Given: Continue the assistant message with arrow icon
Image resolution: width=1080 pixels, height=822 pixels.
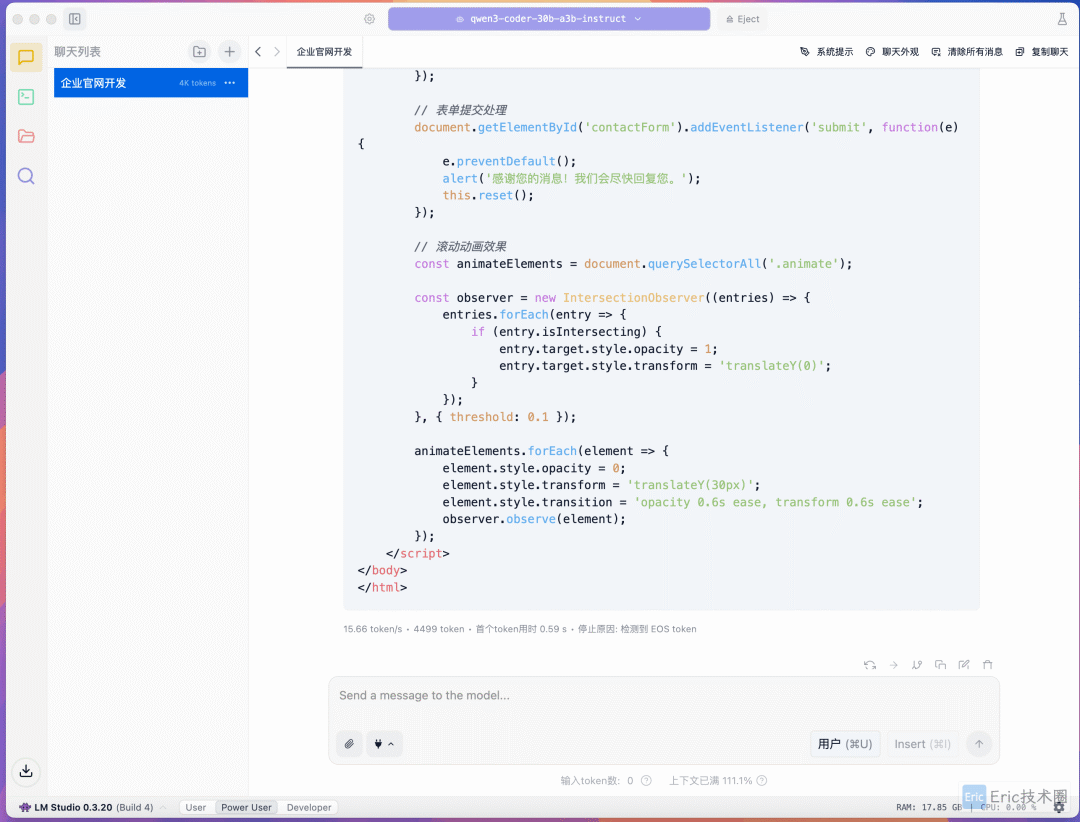Looking at the screenshot, I should [893, 665].
